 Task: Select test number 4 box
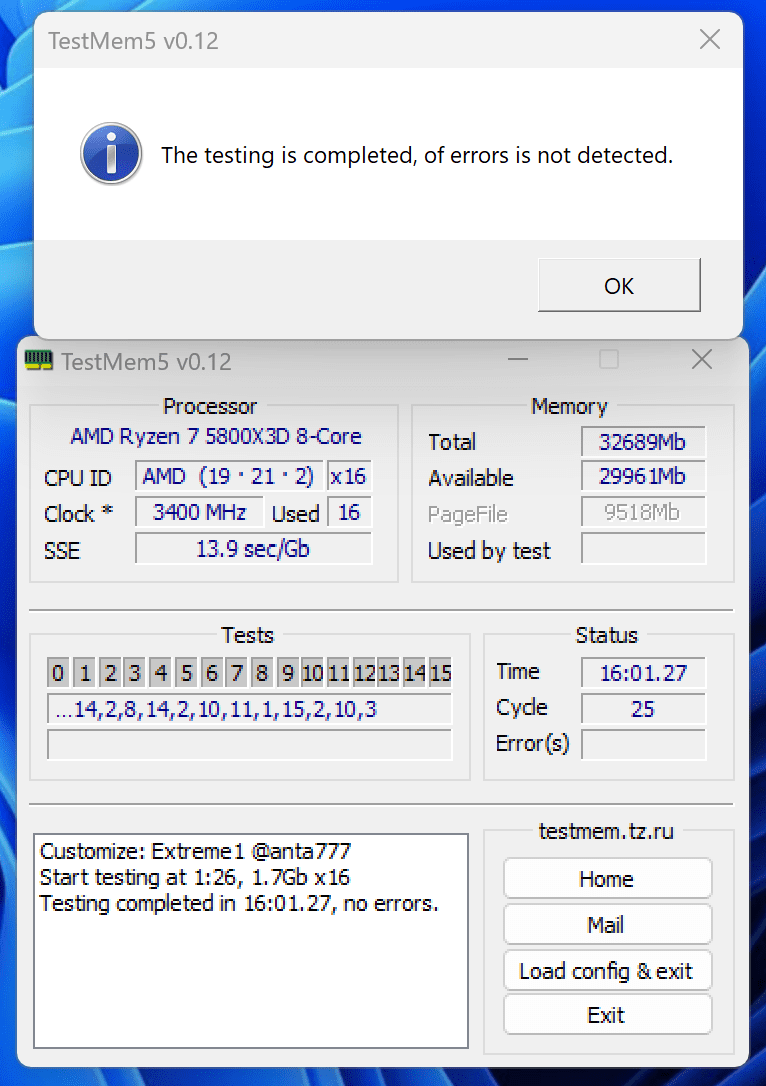click(161, 673)
